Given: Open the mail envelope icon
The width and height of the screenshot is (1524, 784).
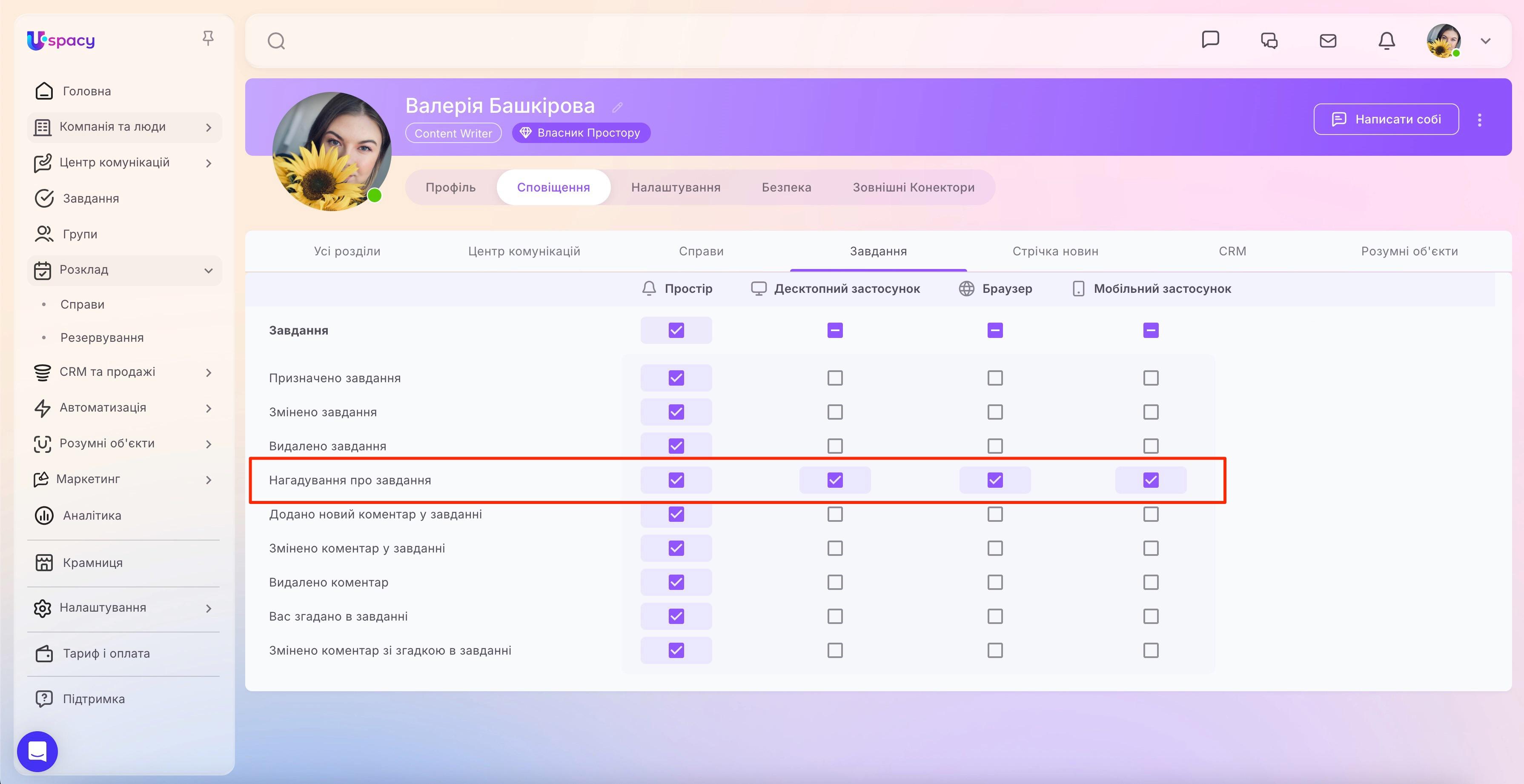Looking at the screenshot, I should (x=1328, y=40).
